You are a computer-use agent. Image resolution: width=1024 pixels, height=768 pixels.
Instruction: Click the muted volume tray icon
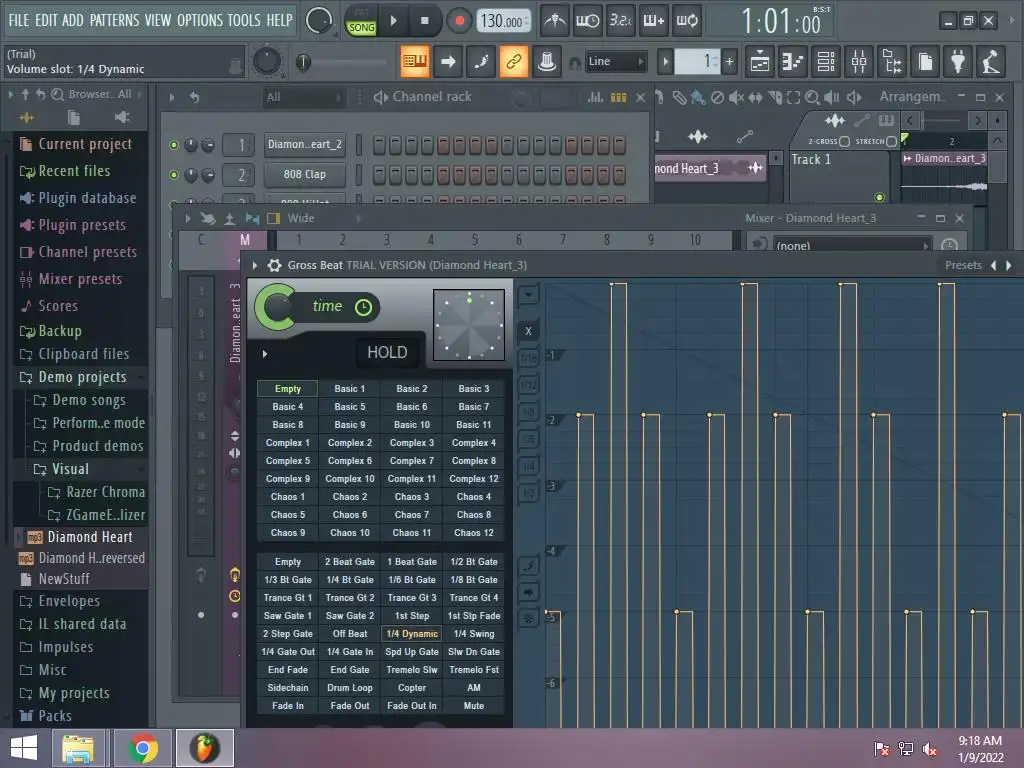pyautogui.click(x=931, y=749)
